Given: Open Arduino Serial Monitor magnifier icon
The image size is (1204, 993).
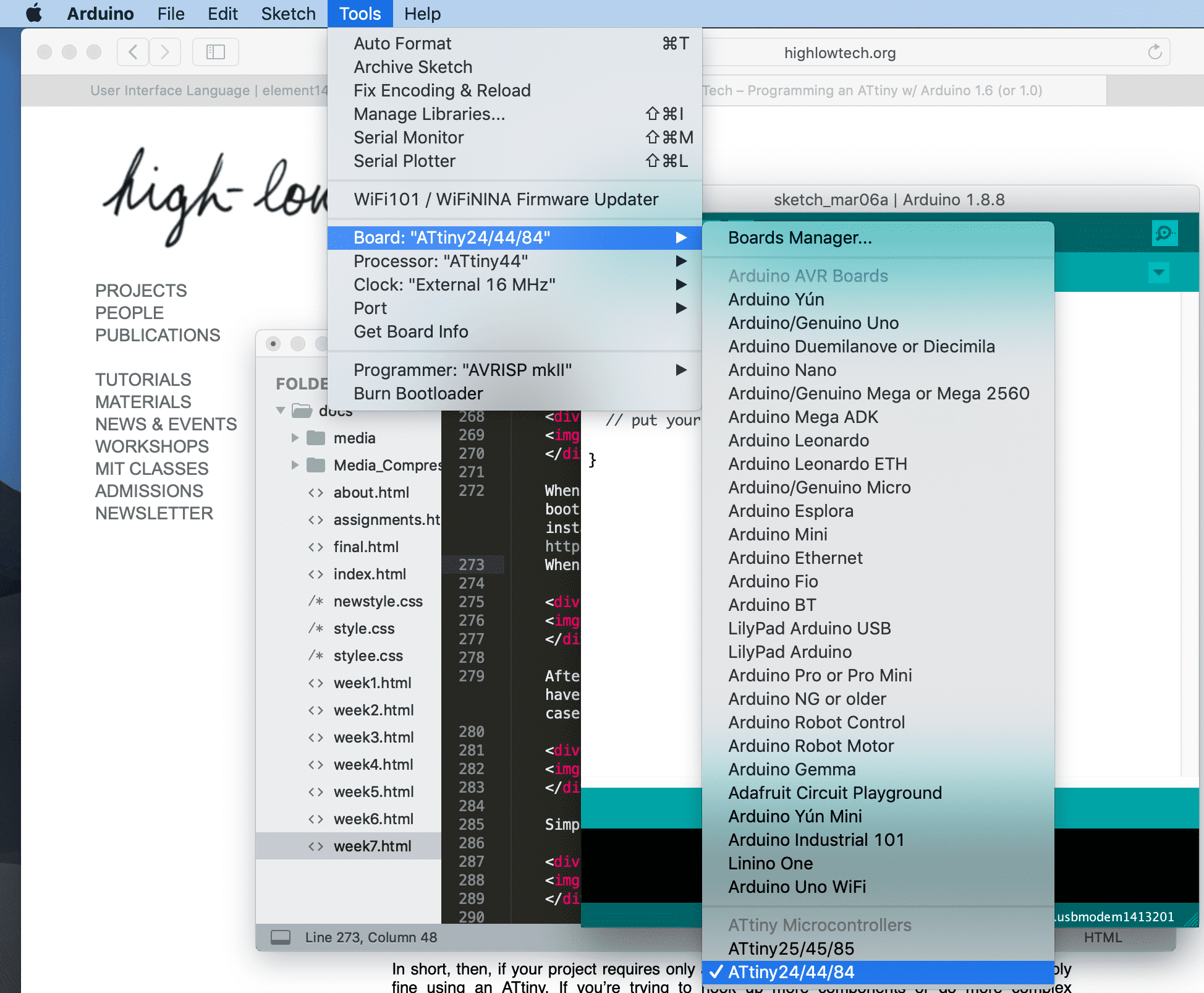Looking at the screenshot, I should 1164,234.
